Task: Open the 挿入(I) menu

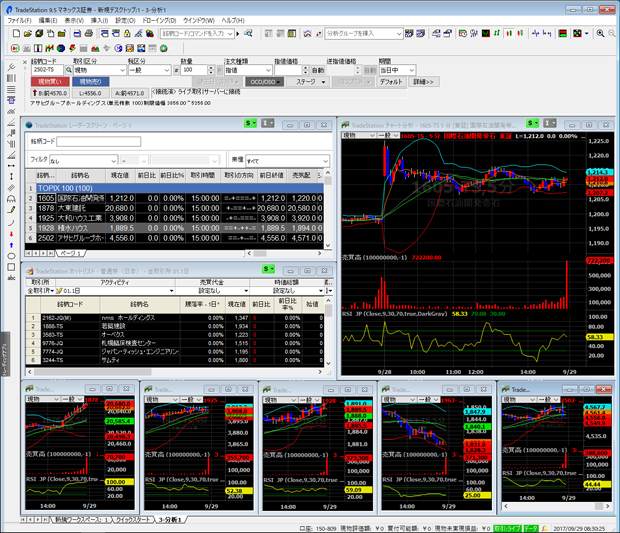Action: 99,20
